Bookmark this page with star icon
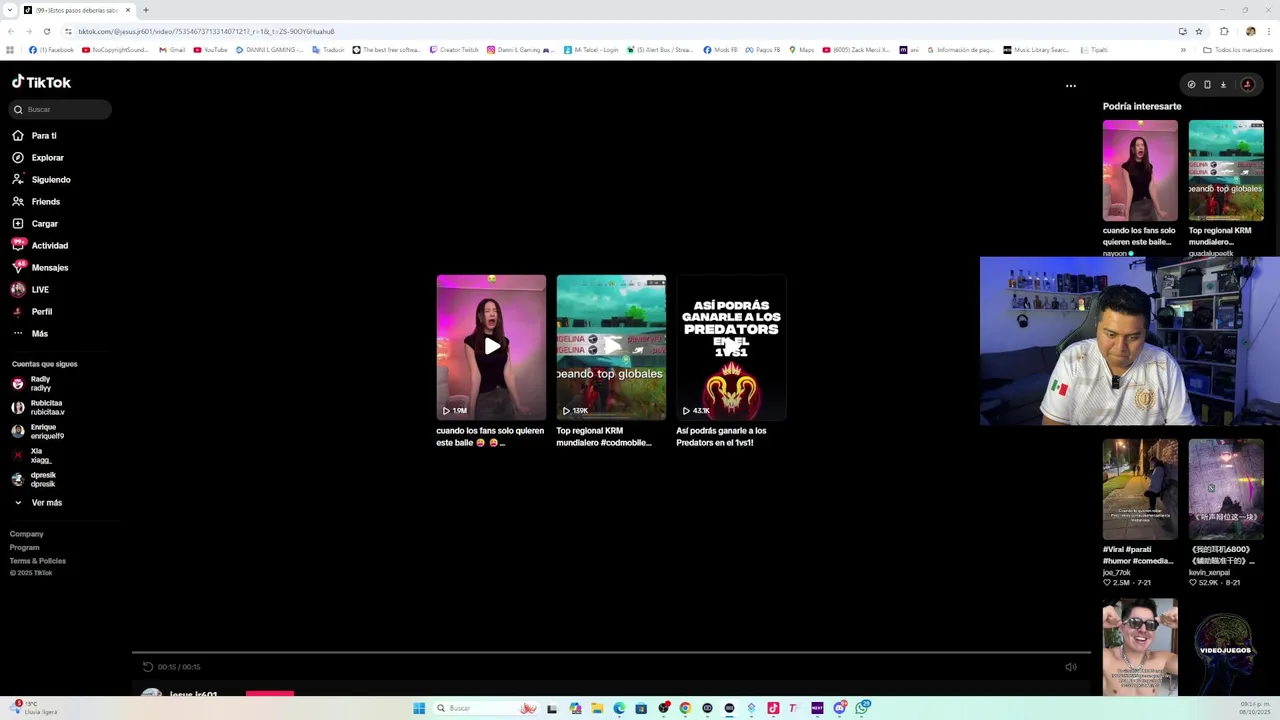 pyautogui.click(x=1197, y=31)
